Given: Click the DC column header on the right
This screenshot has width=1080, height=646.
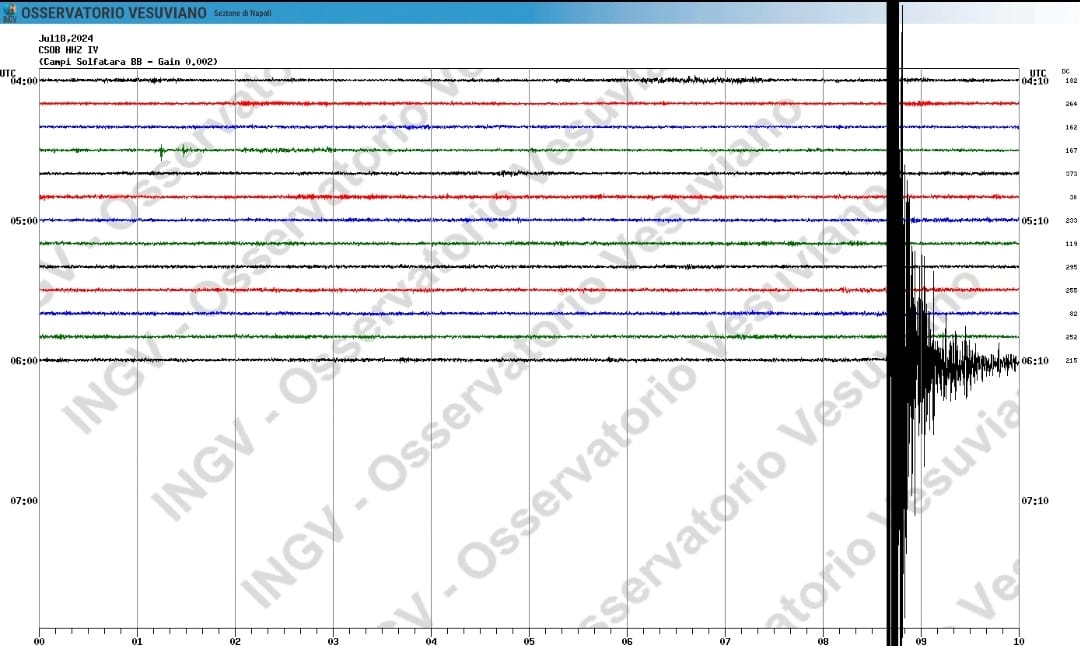Looking at the screenshot, I should (1065, 71).
